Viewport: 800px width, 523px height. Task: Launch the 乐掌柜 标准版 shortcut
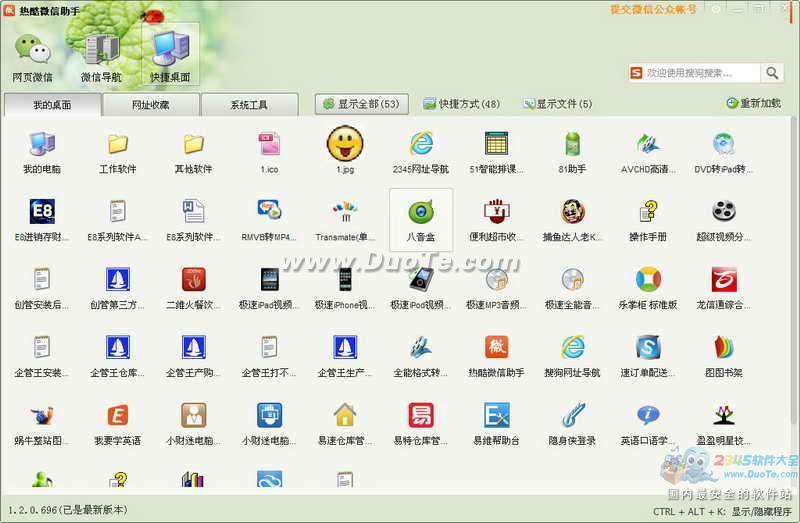tap(648, 288)
